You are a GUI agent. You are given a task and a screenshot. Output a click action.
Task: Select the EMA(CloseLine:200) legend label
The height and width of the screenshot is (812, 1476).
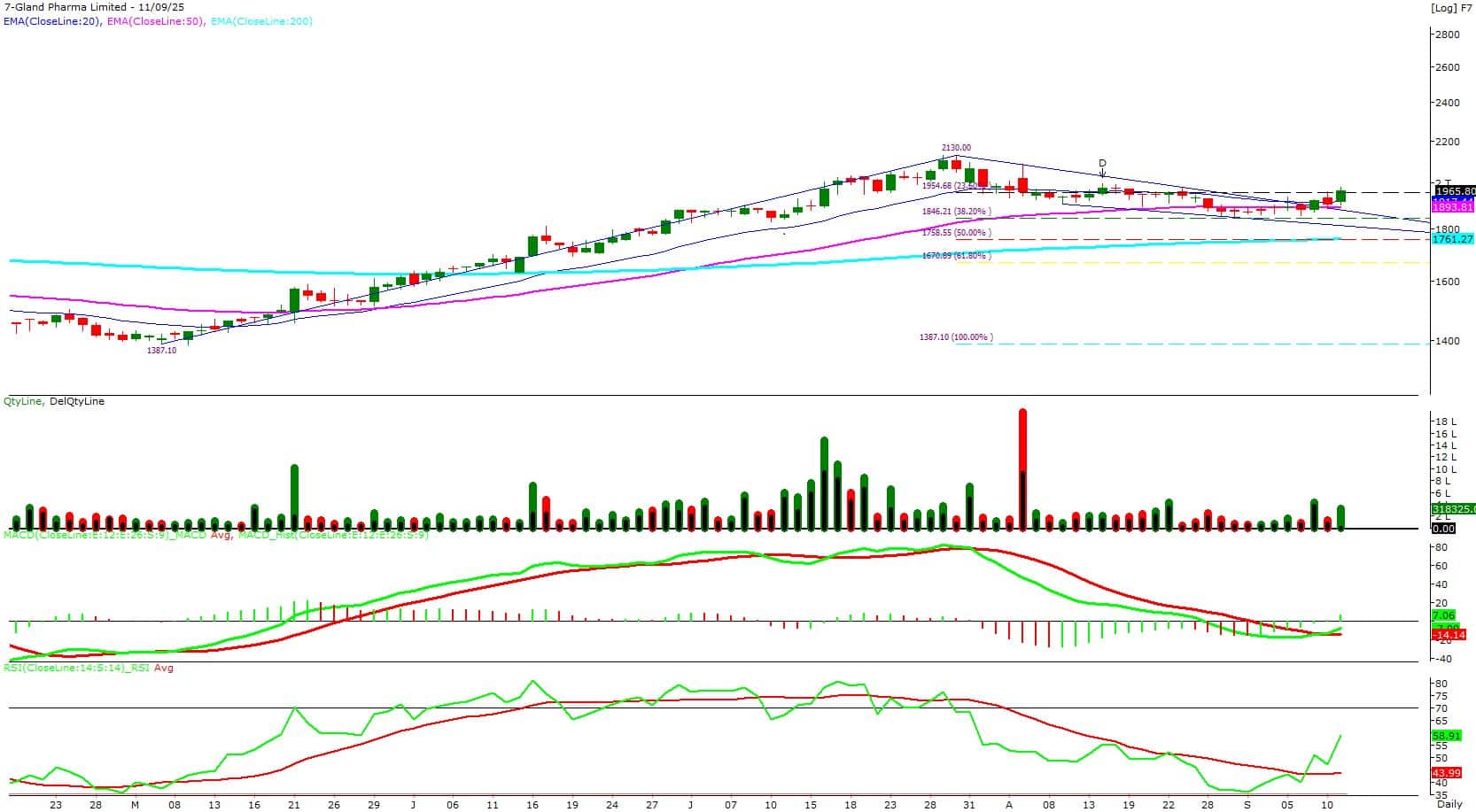tap(261, 20)
